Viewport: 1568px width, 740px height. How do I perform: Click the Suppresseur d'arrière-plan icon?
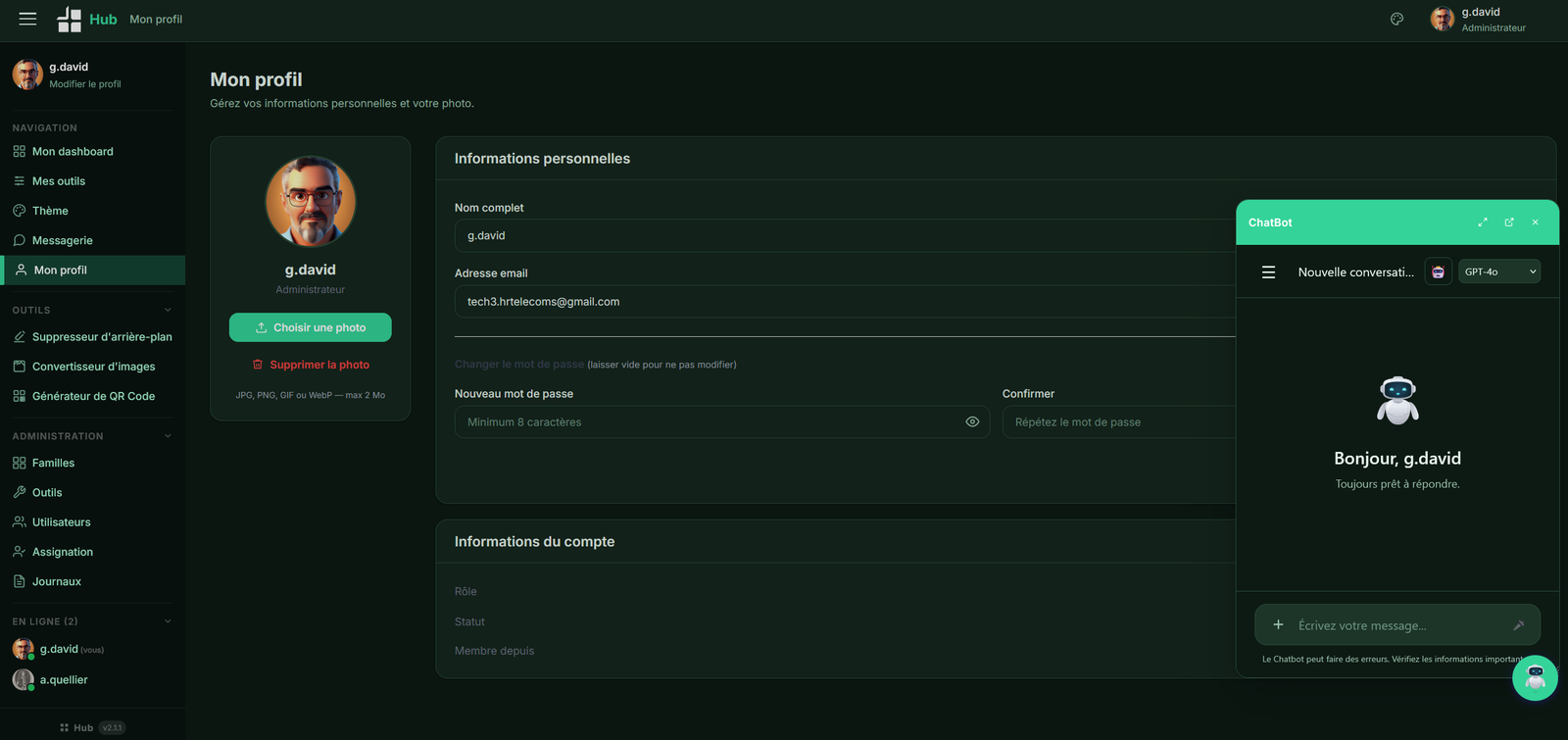(20, 336)
